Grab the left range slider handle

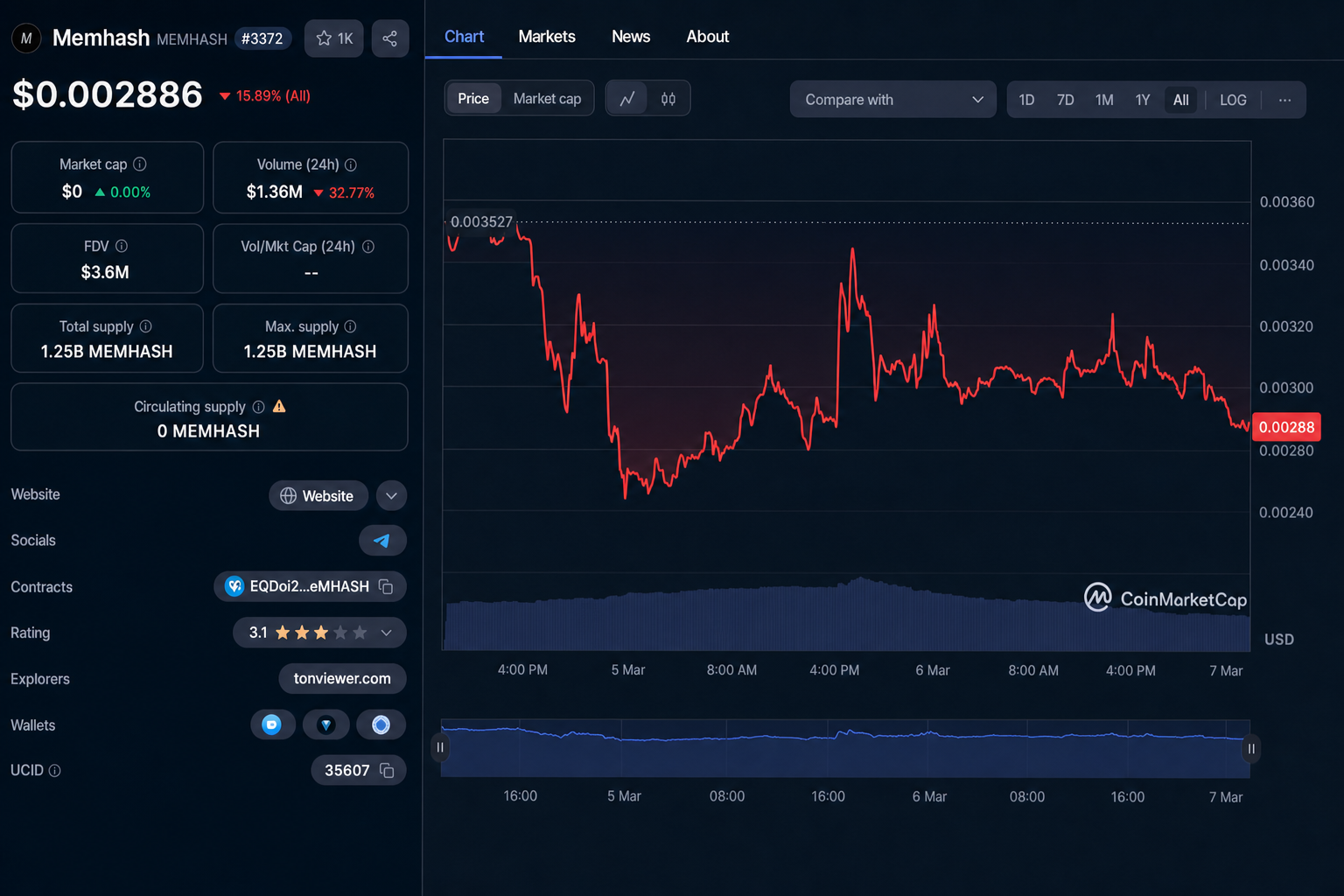coord(440,748)
